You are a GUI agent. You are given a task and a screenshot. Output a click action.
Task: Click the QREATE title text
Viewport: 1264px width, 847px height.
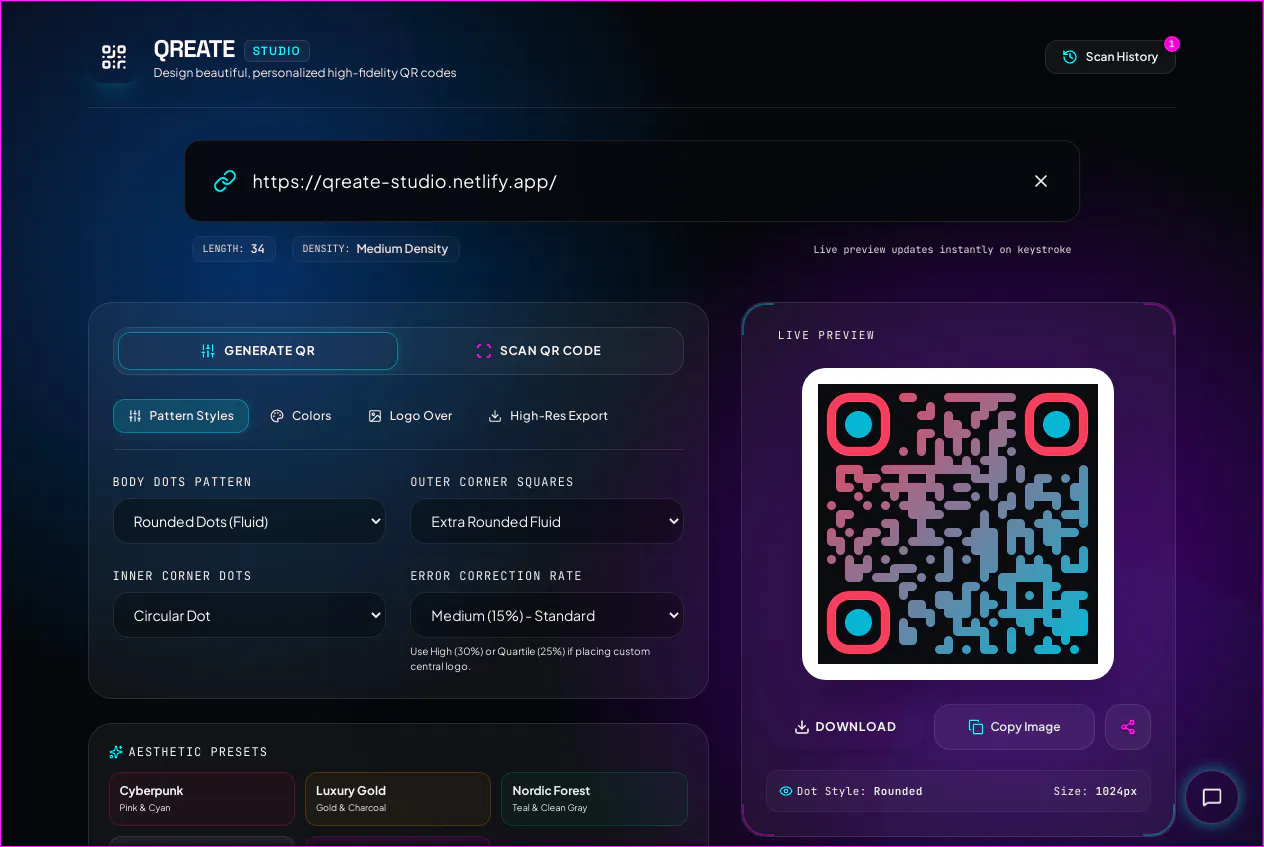click(194, 49)
